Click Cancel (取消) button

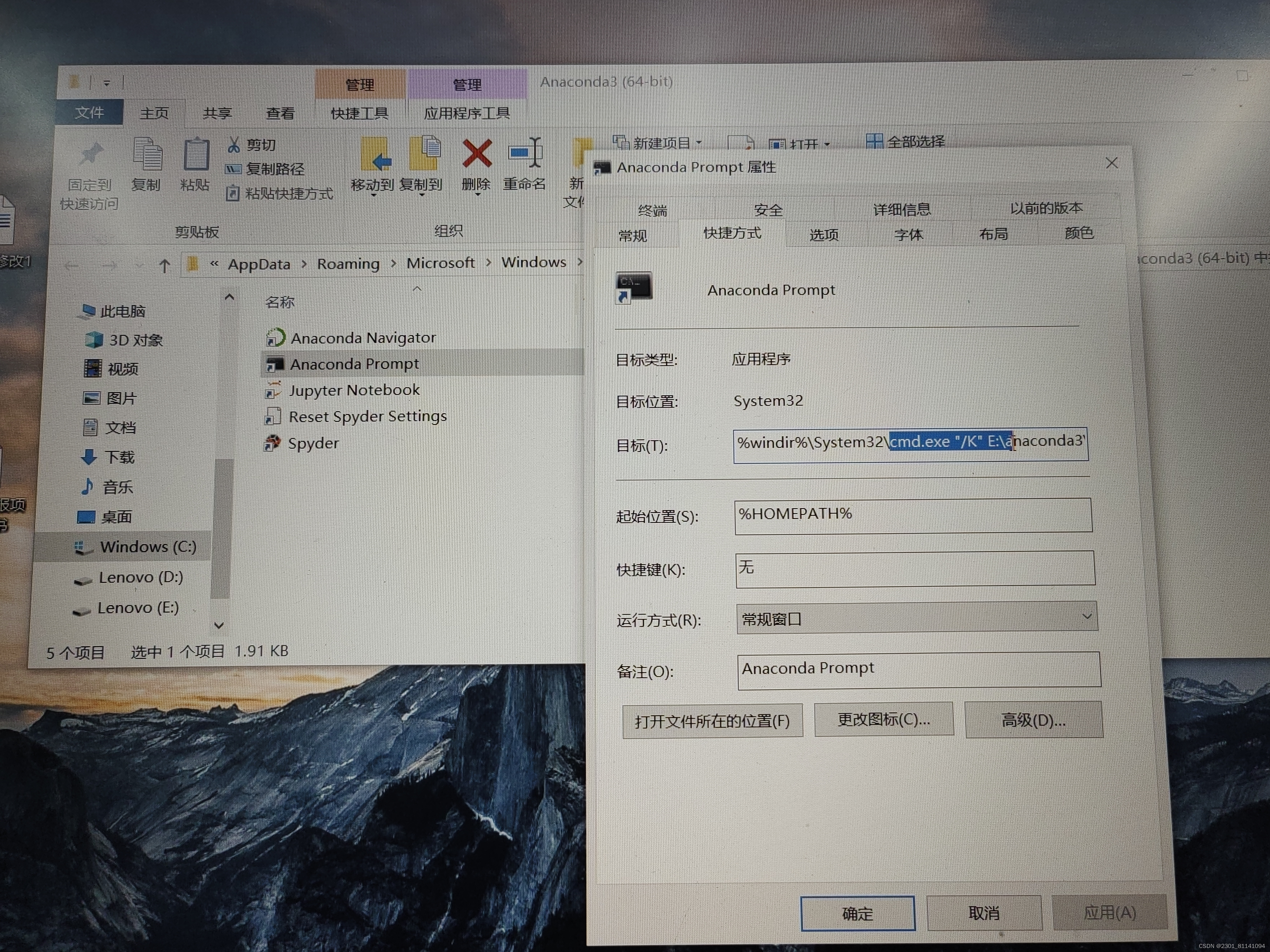984,912
